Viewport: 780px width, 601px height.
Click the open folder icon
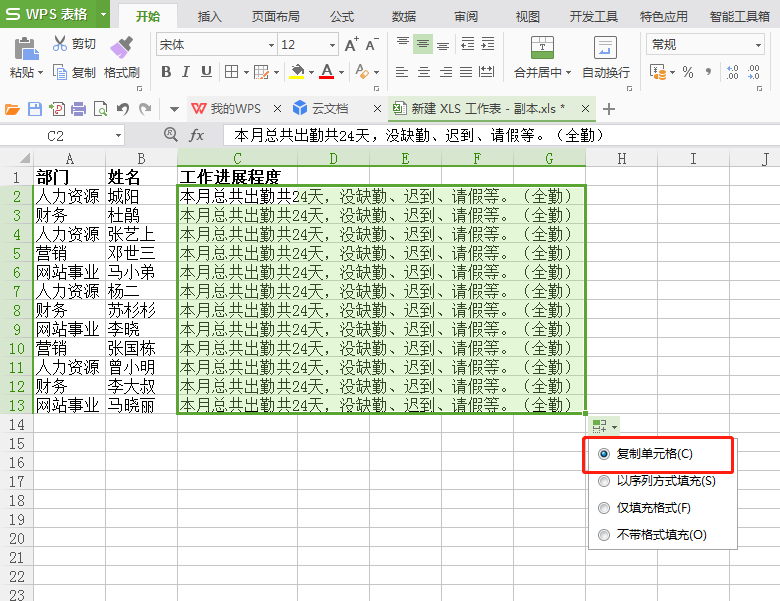pyautogui.click(x=12, y=109)
